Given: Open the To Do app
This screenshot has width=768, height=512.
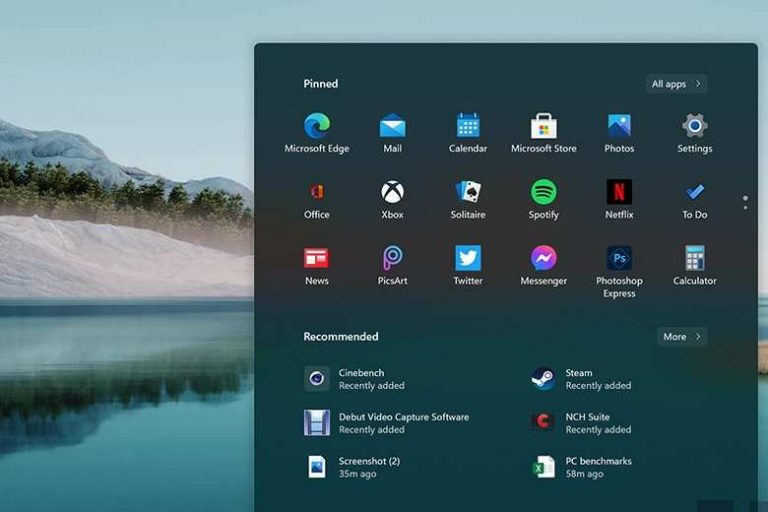Looking at the screenshot, I should [695, 199].
